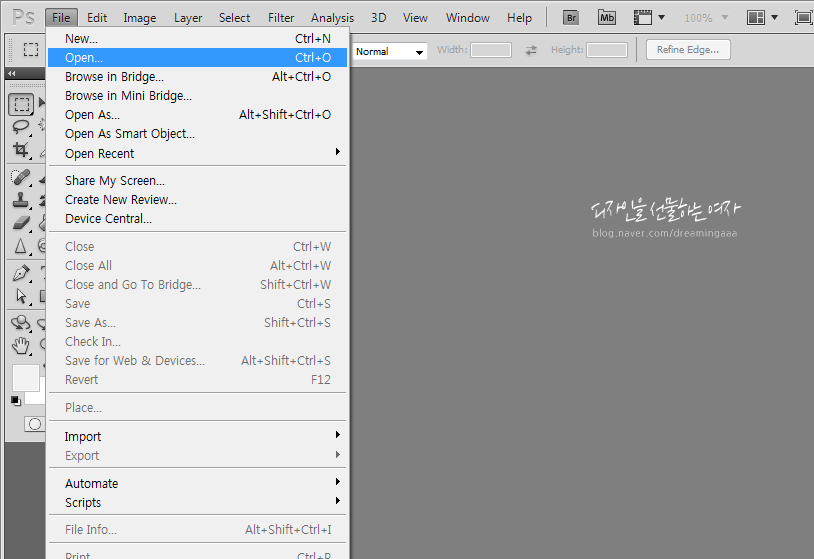
Task: Choose Browse in Bridge... menu entry
Action: point(114,76)
